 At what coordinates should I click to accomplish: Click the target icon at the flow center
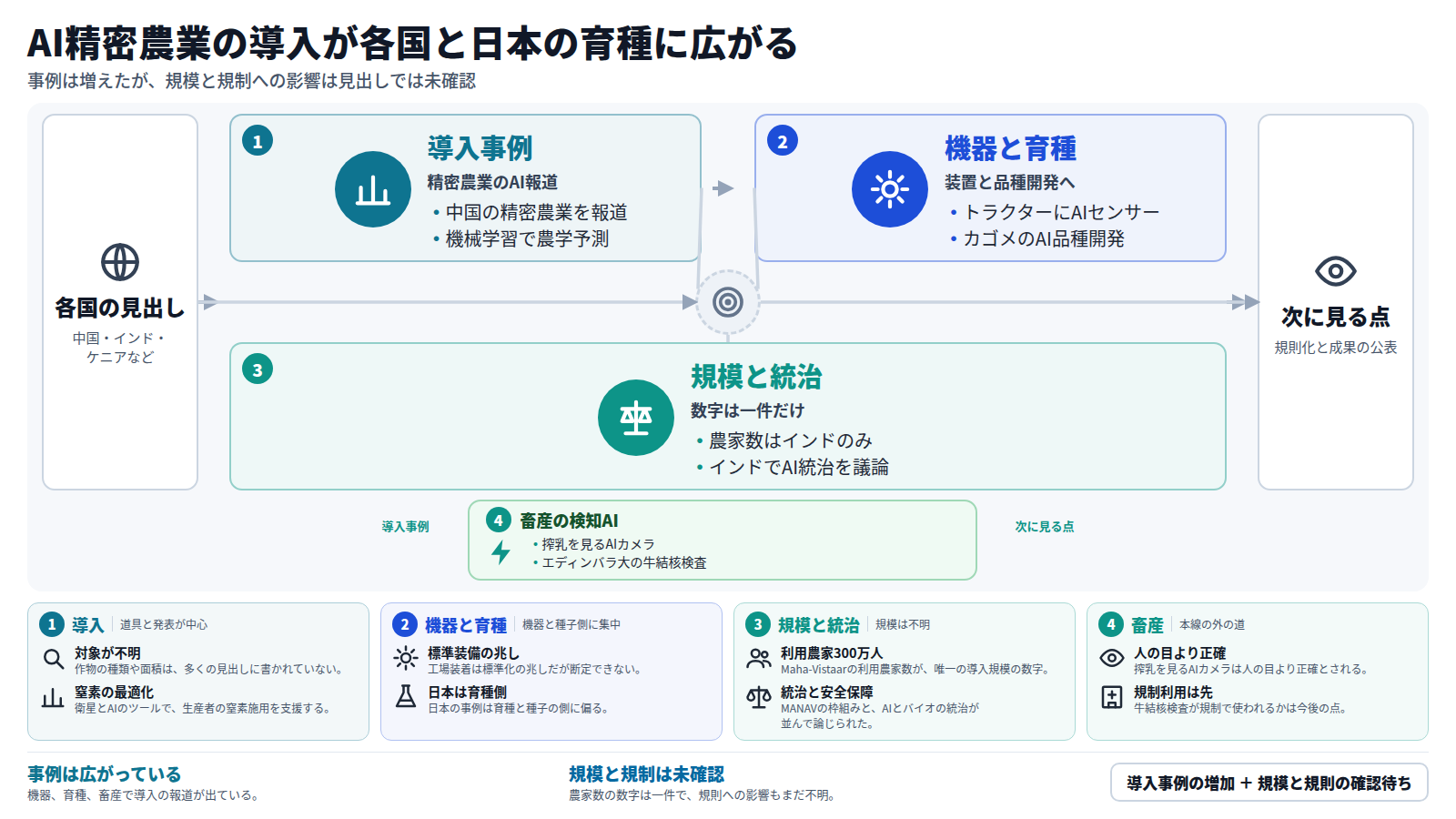(x=728, y=301)
